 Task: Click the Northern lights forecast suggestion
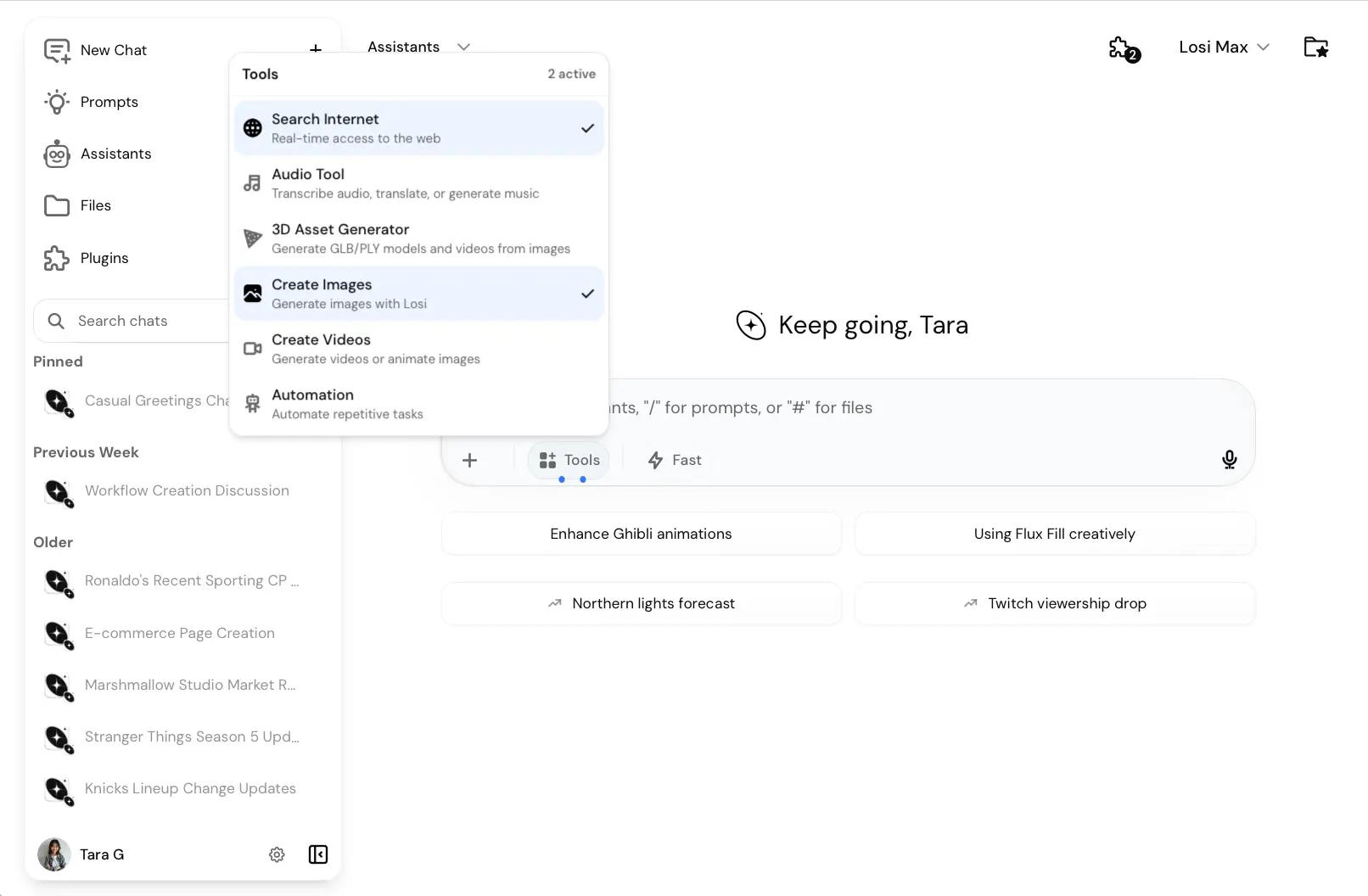pyautogui.click(x=642, y=603)
